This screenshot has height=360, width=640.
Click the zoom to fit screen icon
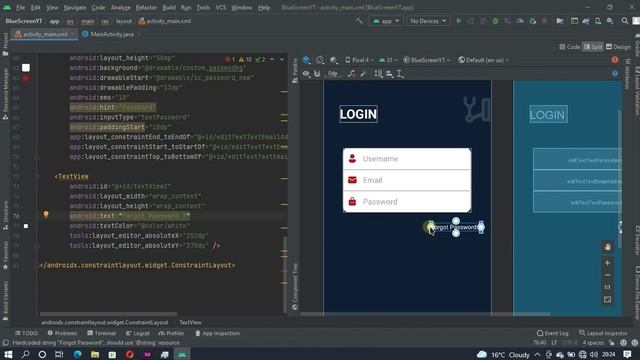(x=607, y=300)
